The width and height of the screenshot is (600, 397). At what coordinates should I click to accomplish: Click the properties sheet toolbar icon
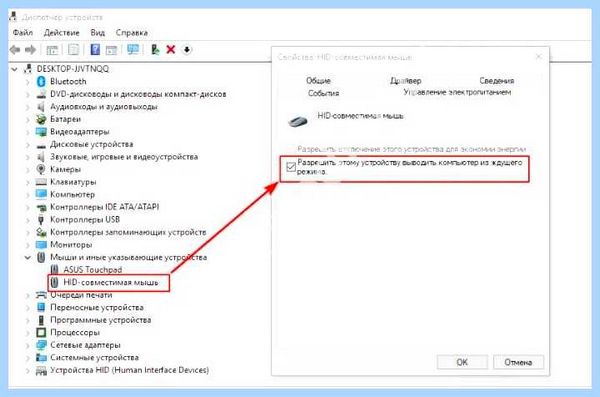(x=73, y=49)
